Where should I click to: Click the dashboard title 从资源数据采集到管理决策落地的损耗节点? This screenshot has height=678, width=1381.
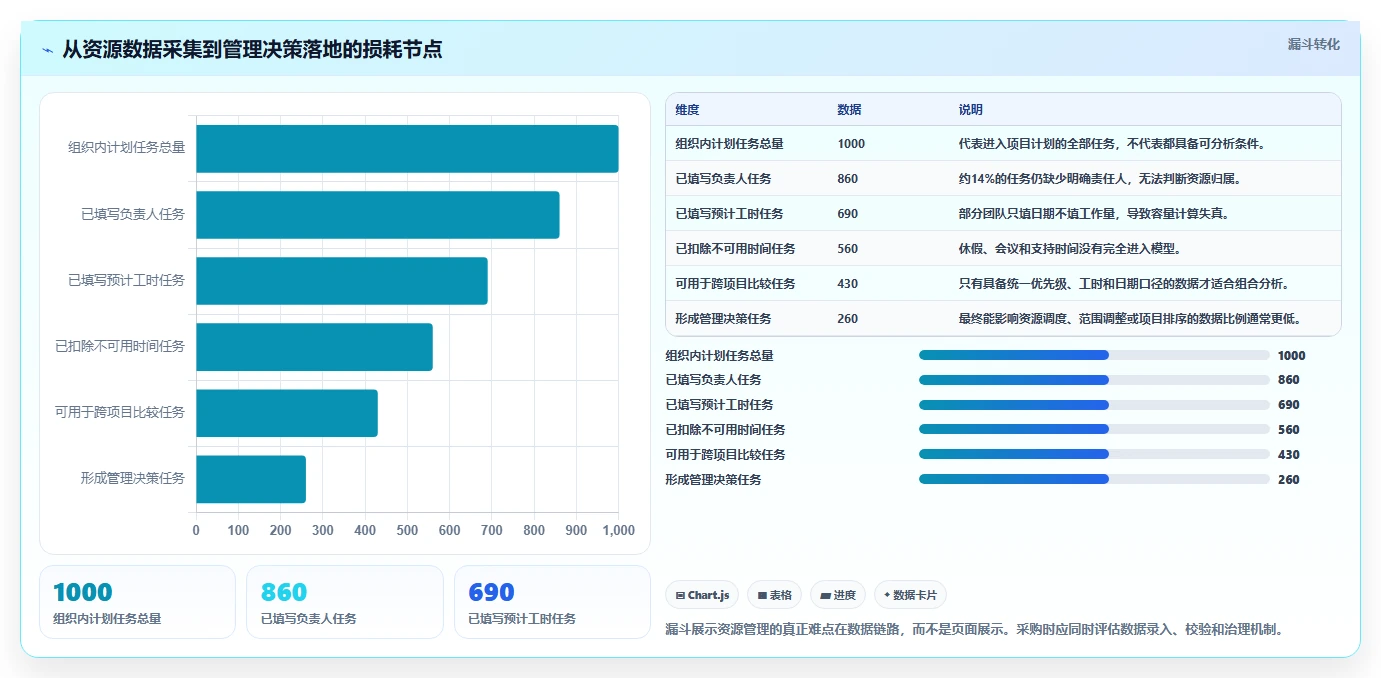coord(252,50)
